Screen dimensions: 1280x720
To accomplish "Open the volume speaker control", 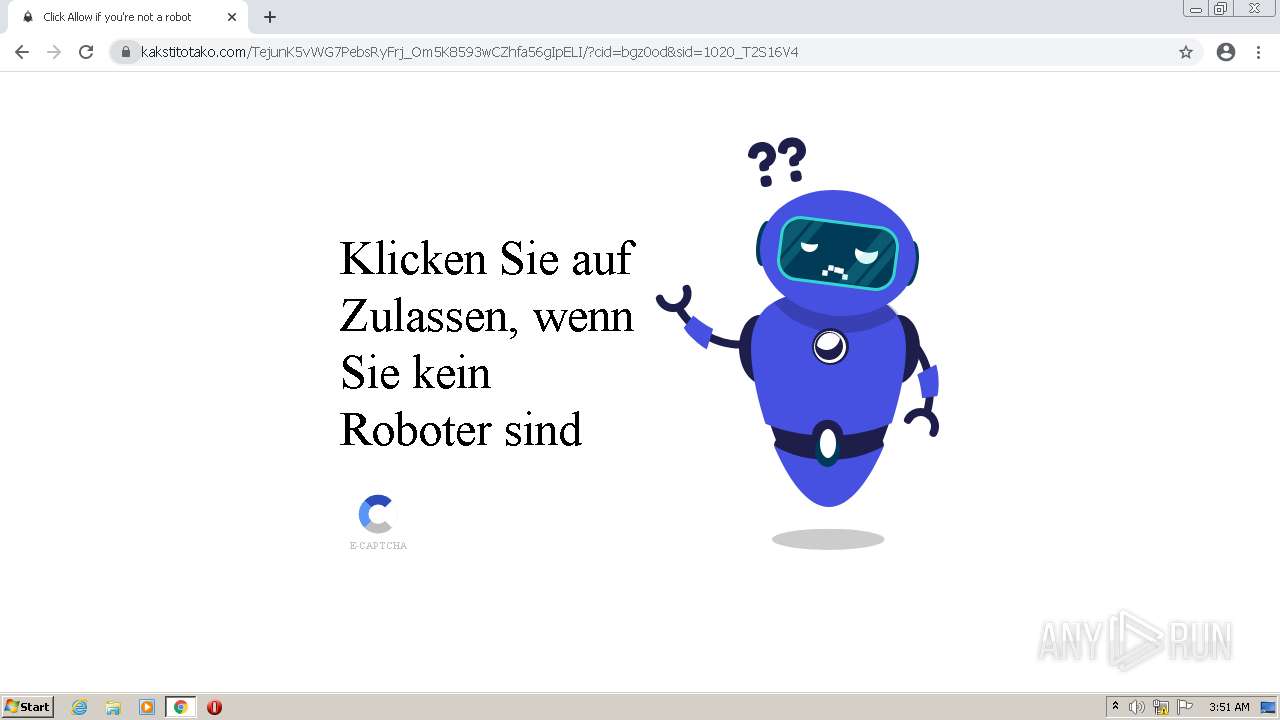I will point(1137,707).
